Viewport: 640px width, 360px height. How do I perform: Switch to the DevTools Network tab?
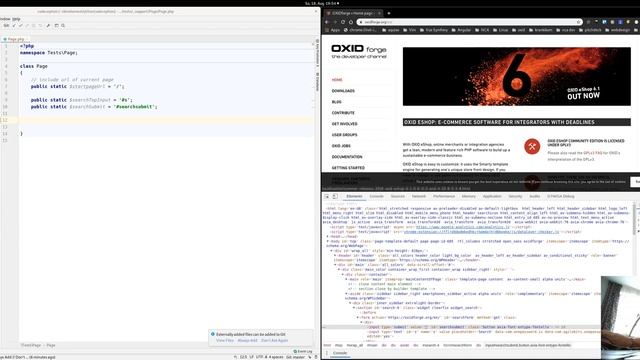tap(418, 196)
